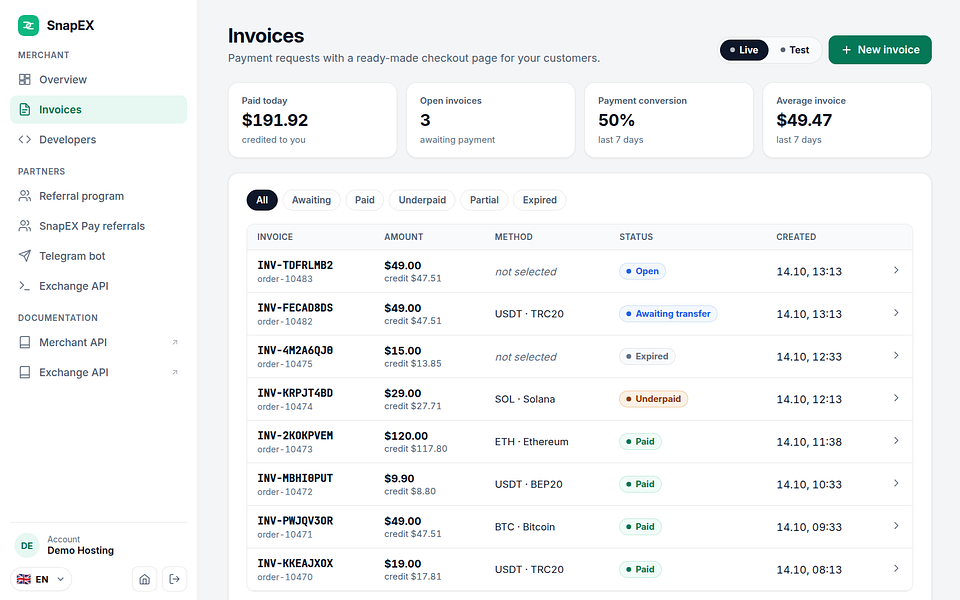Click the Expired status badge
The height and width of the screenshot is (600, 960).
(x=647, y=356)
